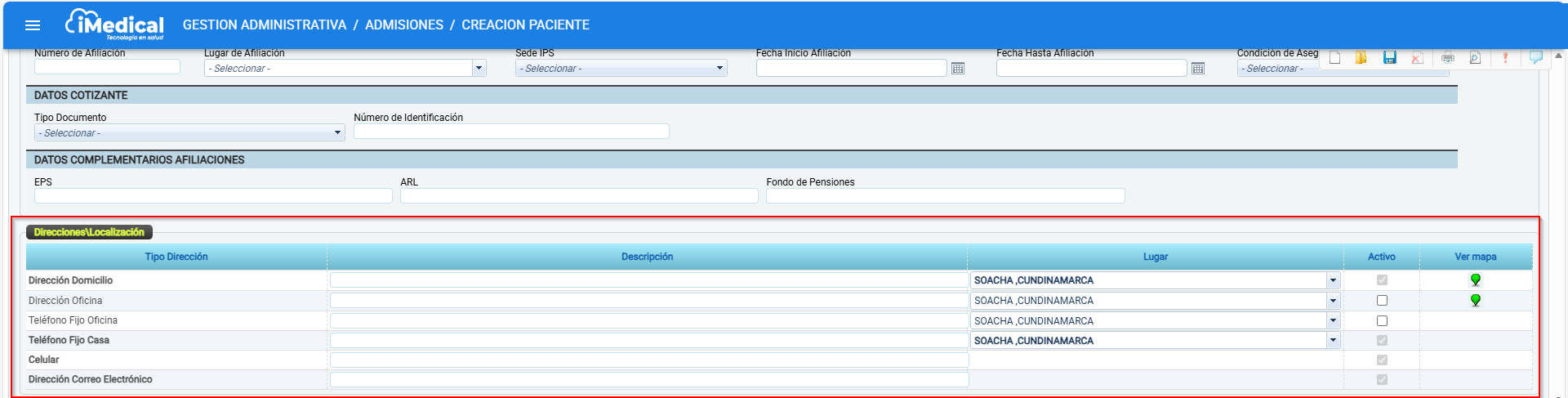Image resolution: width=1568 pixels, height=398 pixels.
Task: Expand Lugar dropdown for Dirección Oficina
Action: [x=1333, y=301]
